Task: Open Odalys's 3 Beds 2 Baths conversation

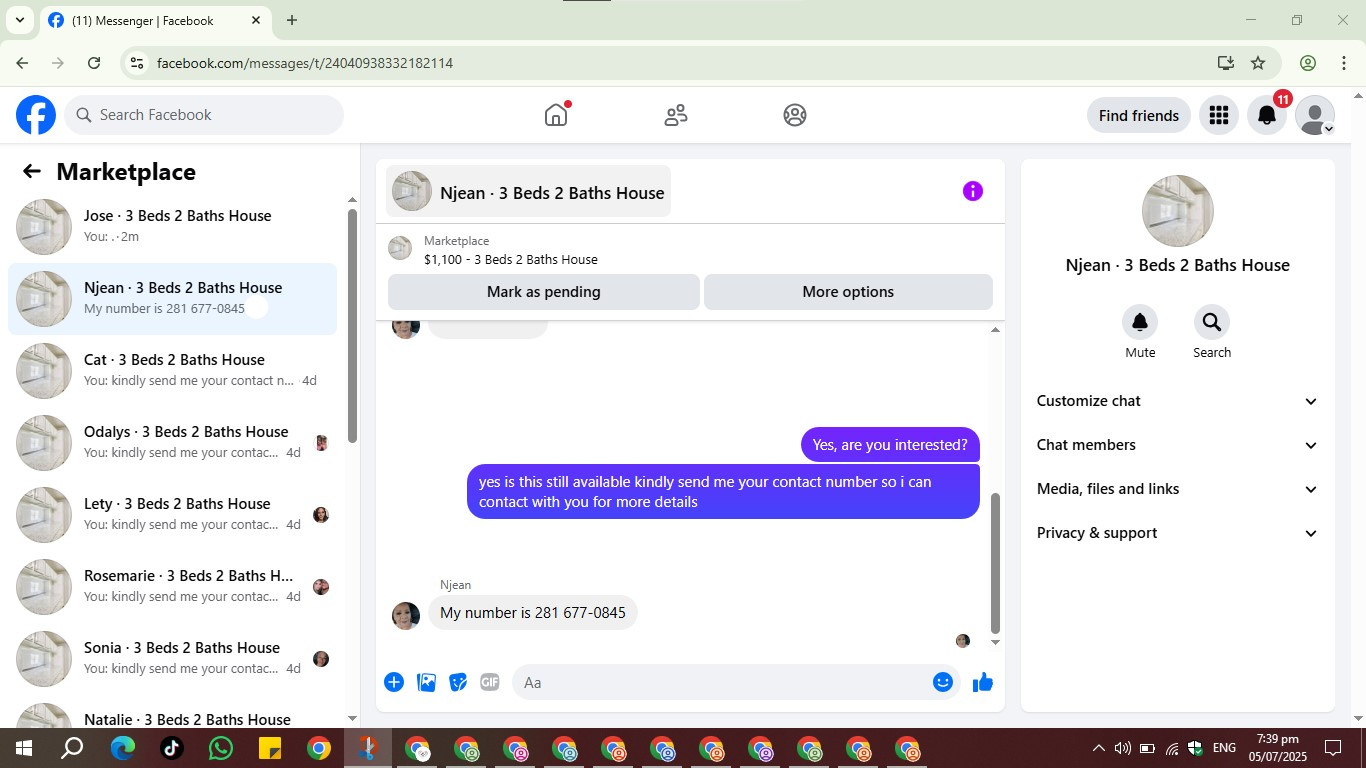Action: [172, 443]
